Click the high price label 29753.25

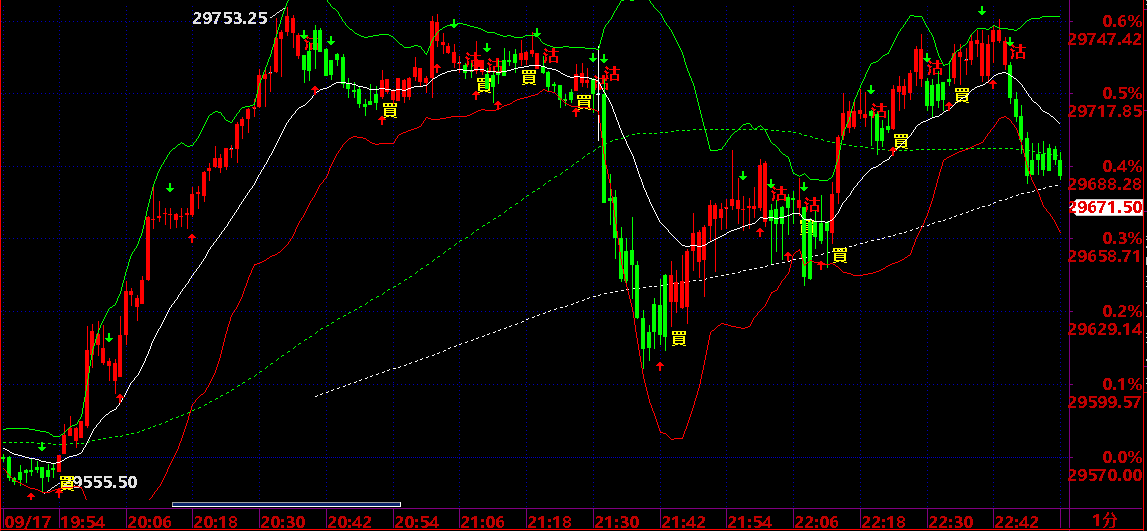click(230, 18)
